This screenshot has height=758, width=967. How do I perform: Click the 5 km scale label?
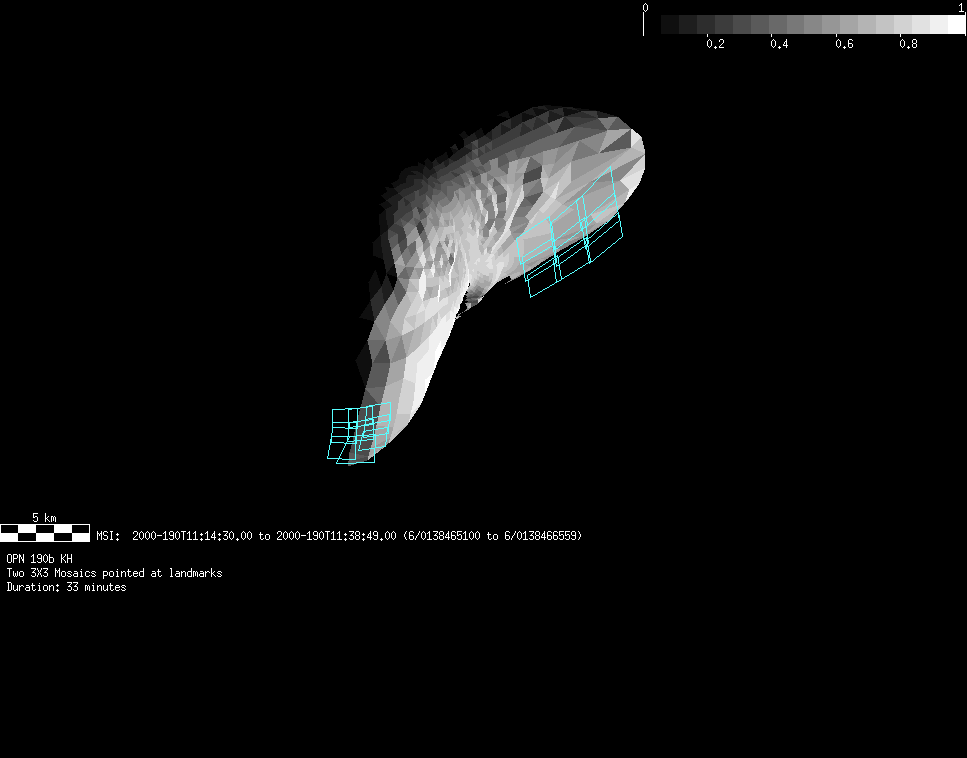[x=44, y=517]
